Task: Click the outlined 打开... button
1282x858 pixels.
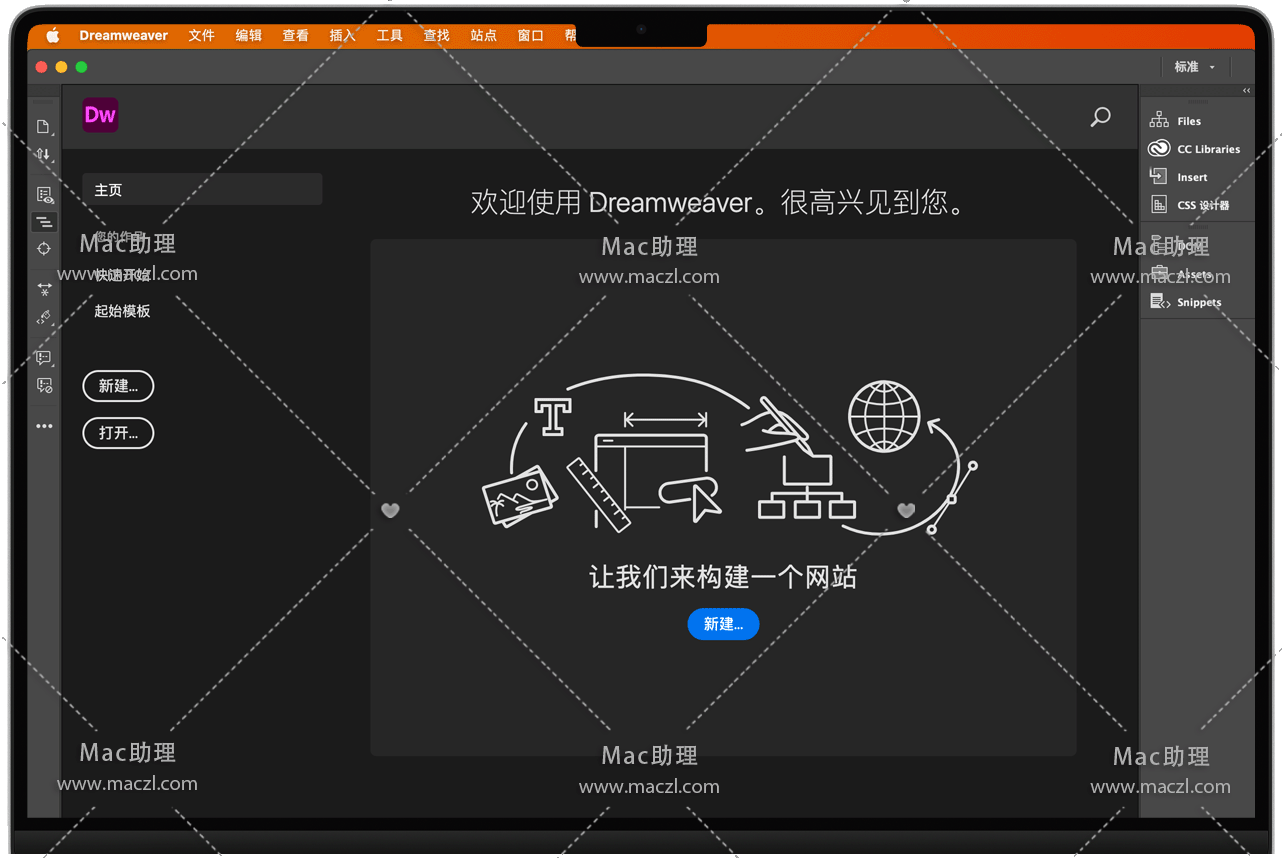Action: tap(118, 433)
